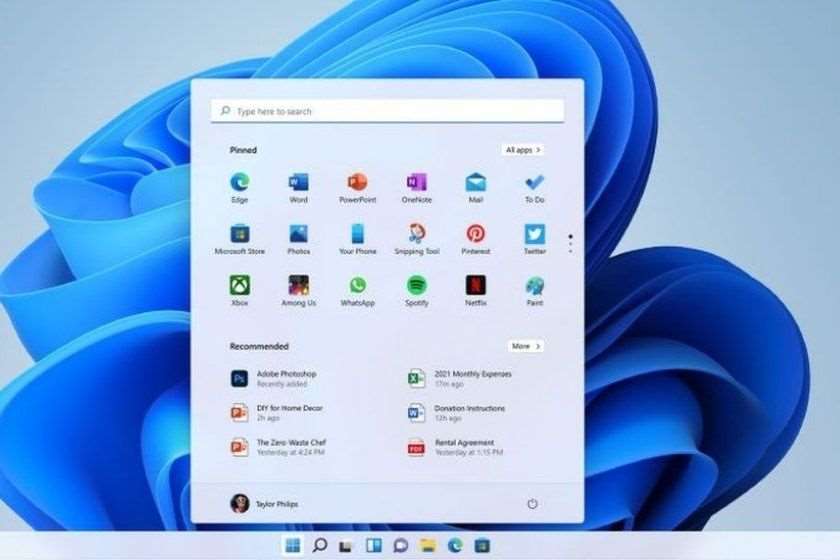Viewport: 840px width, 560px height.
Task: Click the Start button in taskbar
Action: [x=292, y=546]
